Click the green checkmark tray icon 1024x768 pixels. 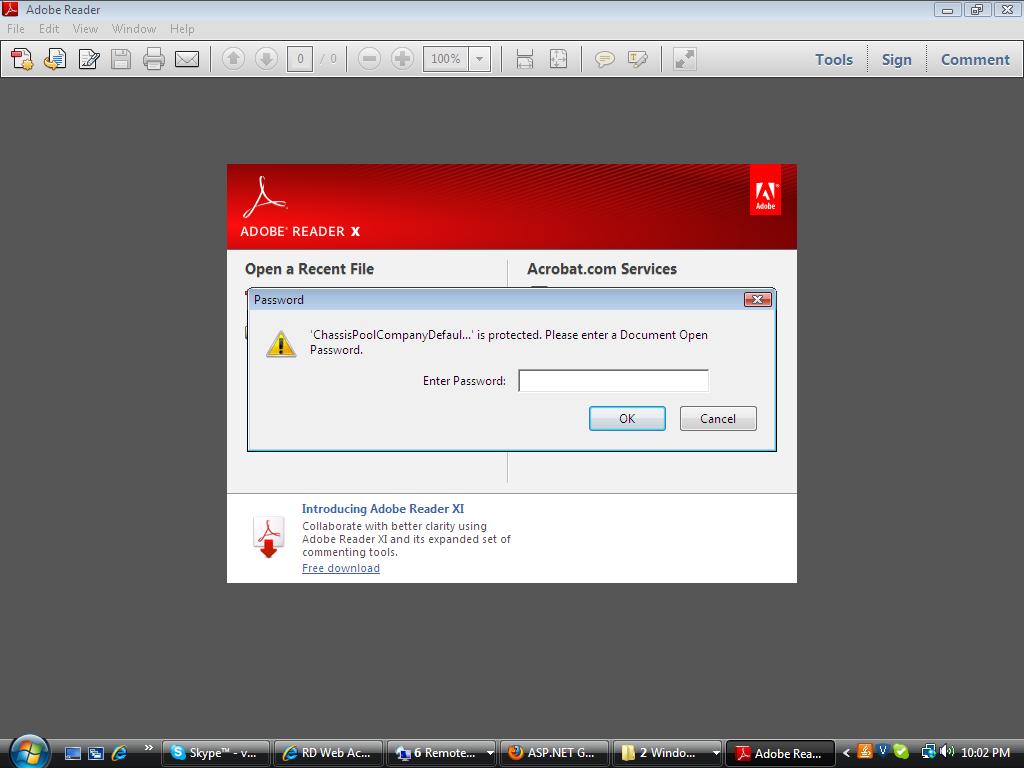pos(901,752)
